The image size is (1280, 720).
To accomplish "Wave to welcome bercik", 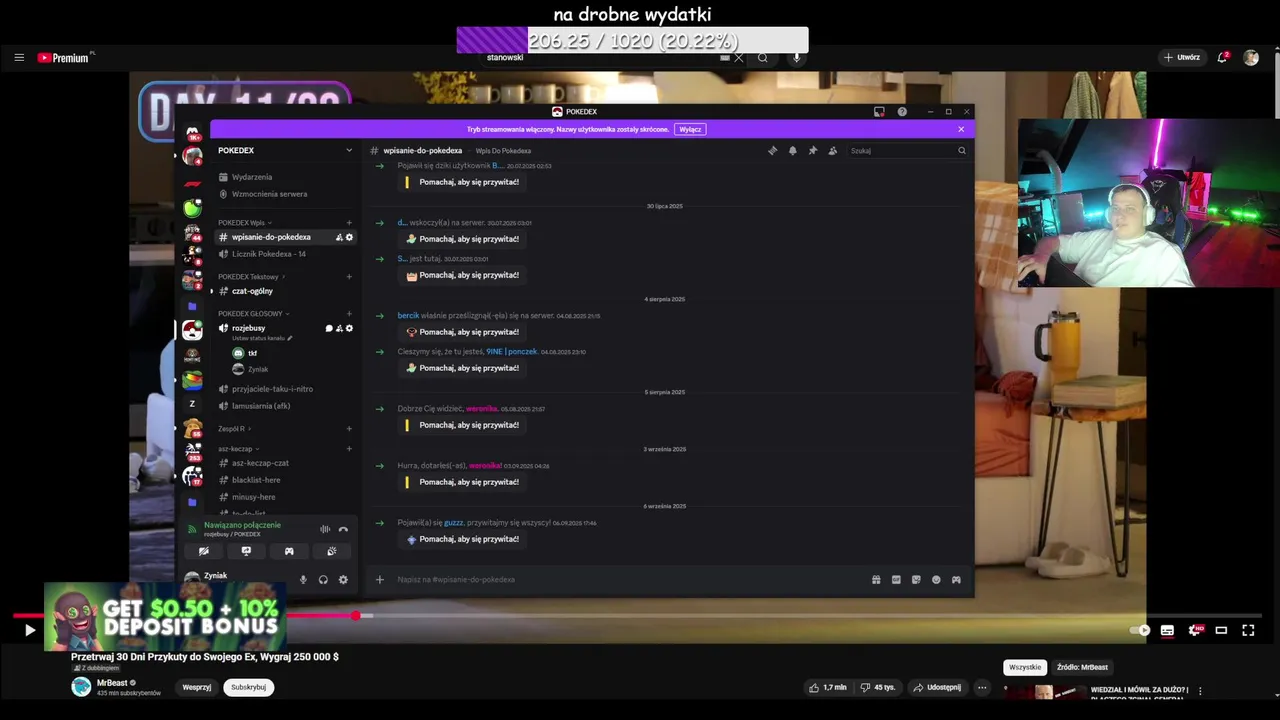I will click(x=462, y=332).
